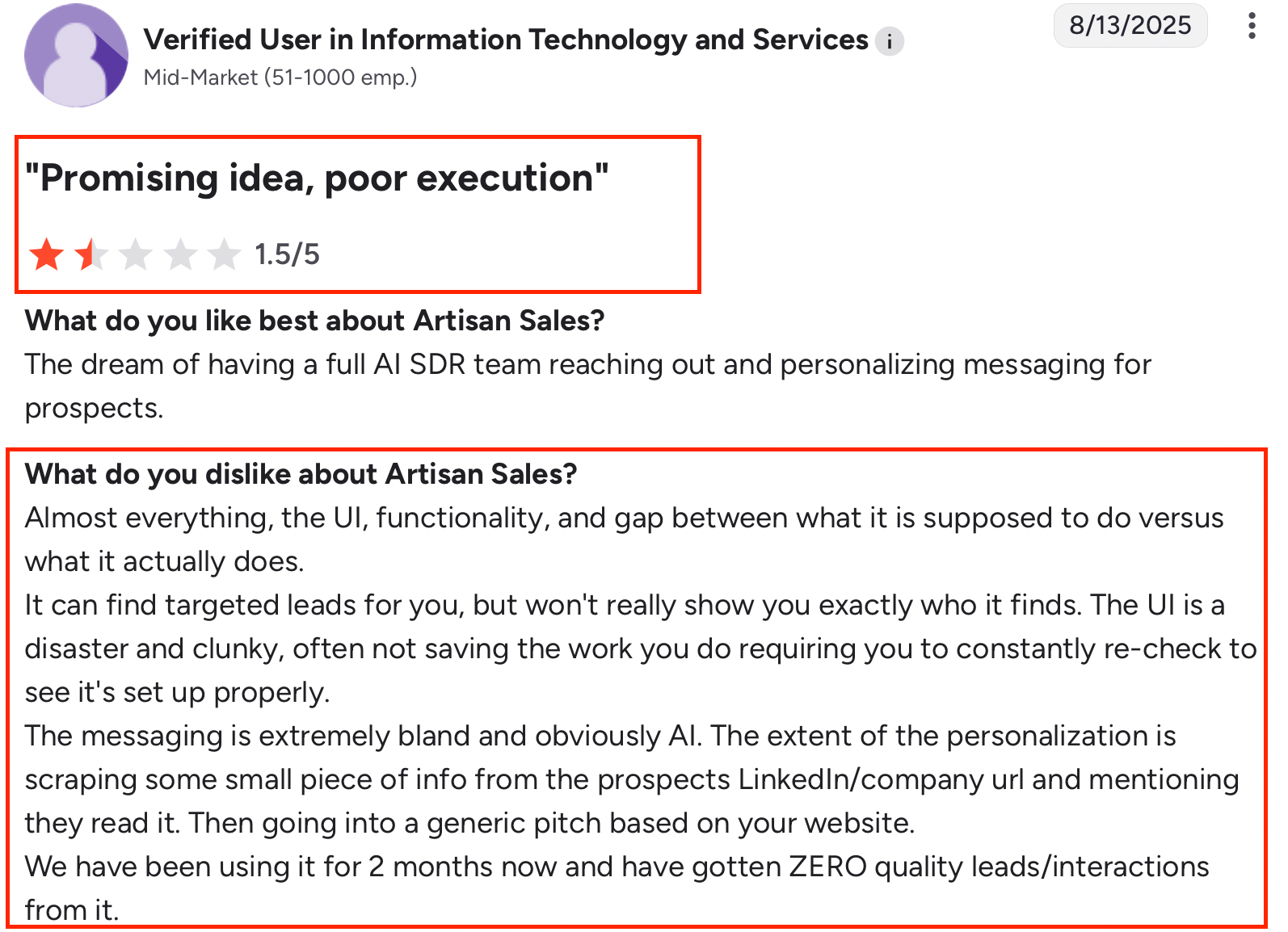Click the fourth empty star
The image size is (1288, 932).
pos(179,254)
